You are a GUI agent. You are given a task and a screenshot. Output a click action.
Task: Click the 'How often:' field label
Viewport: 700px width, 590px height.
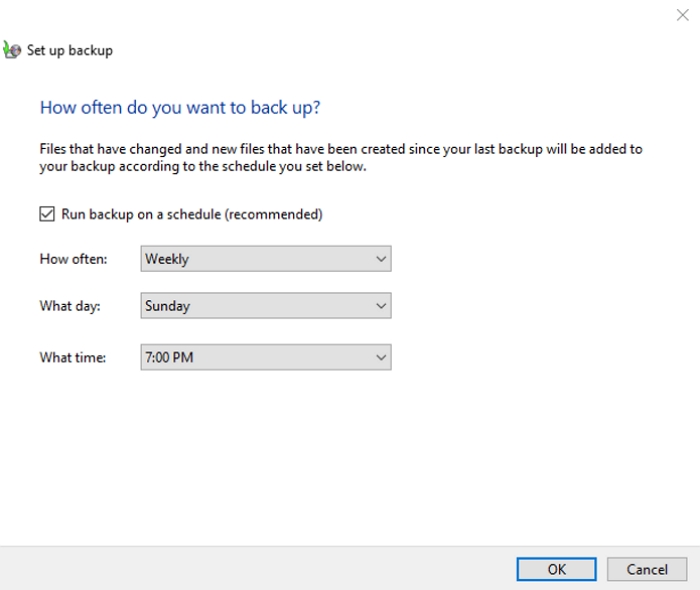click(x=73, y=259)
